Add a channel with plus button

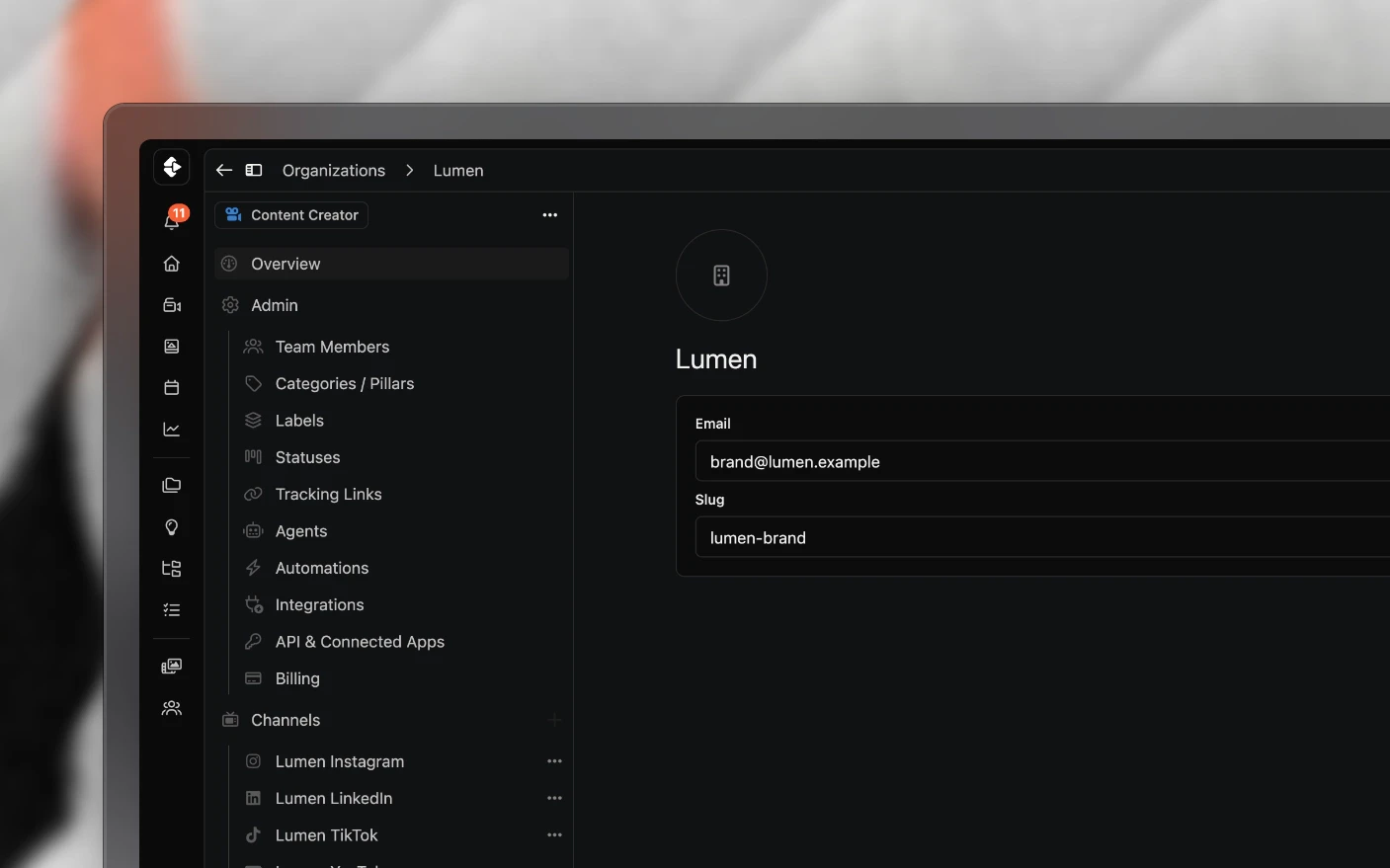pyautogui.click(x=554, y=720)
